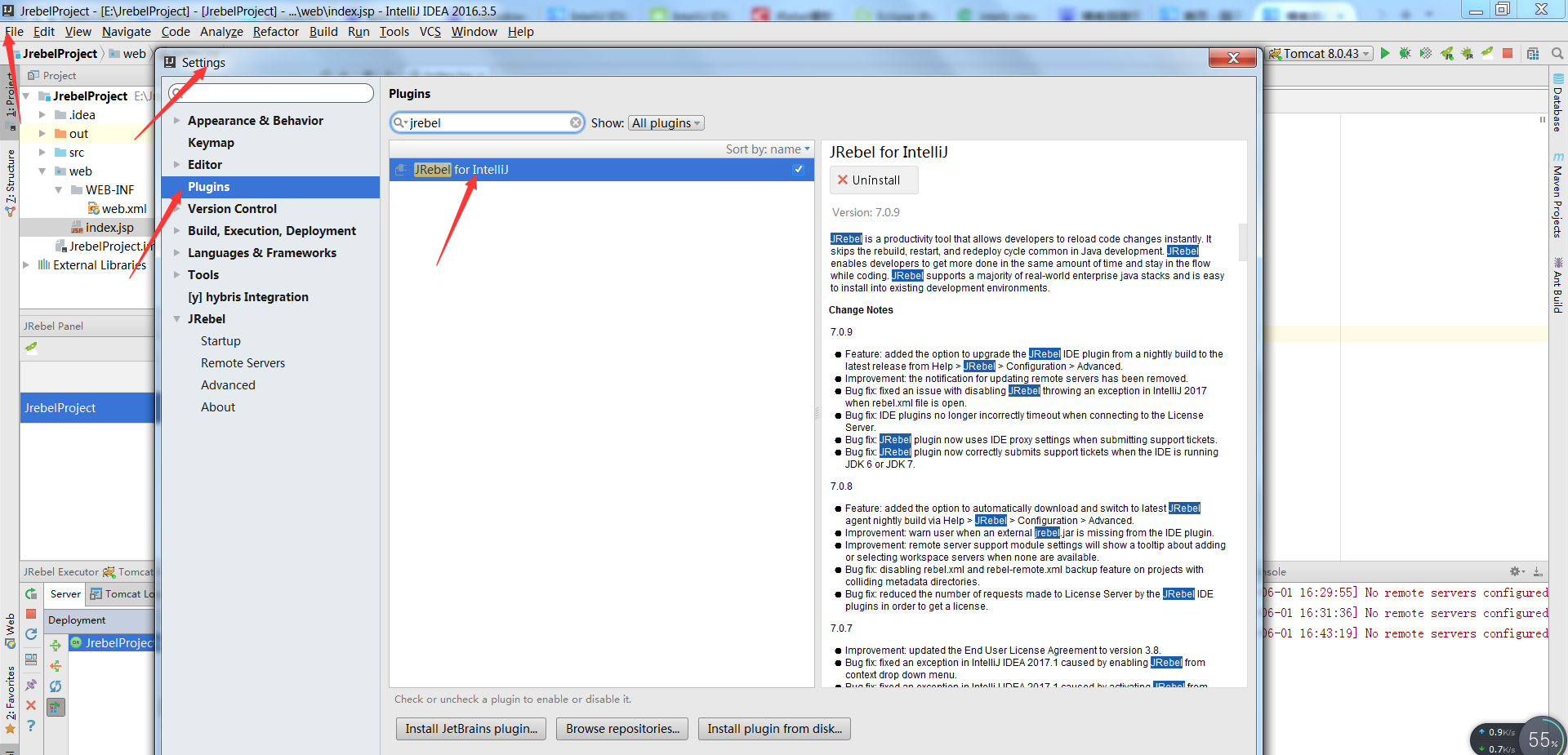The width and height of the screenshot is (1568, 755).
Task: Expand Languages & Frameworks settings node
Action: (x=176, y=253)
